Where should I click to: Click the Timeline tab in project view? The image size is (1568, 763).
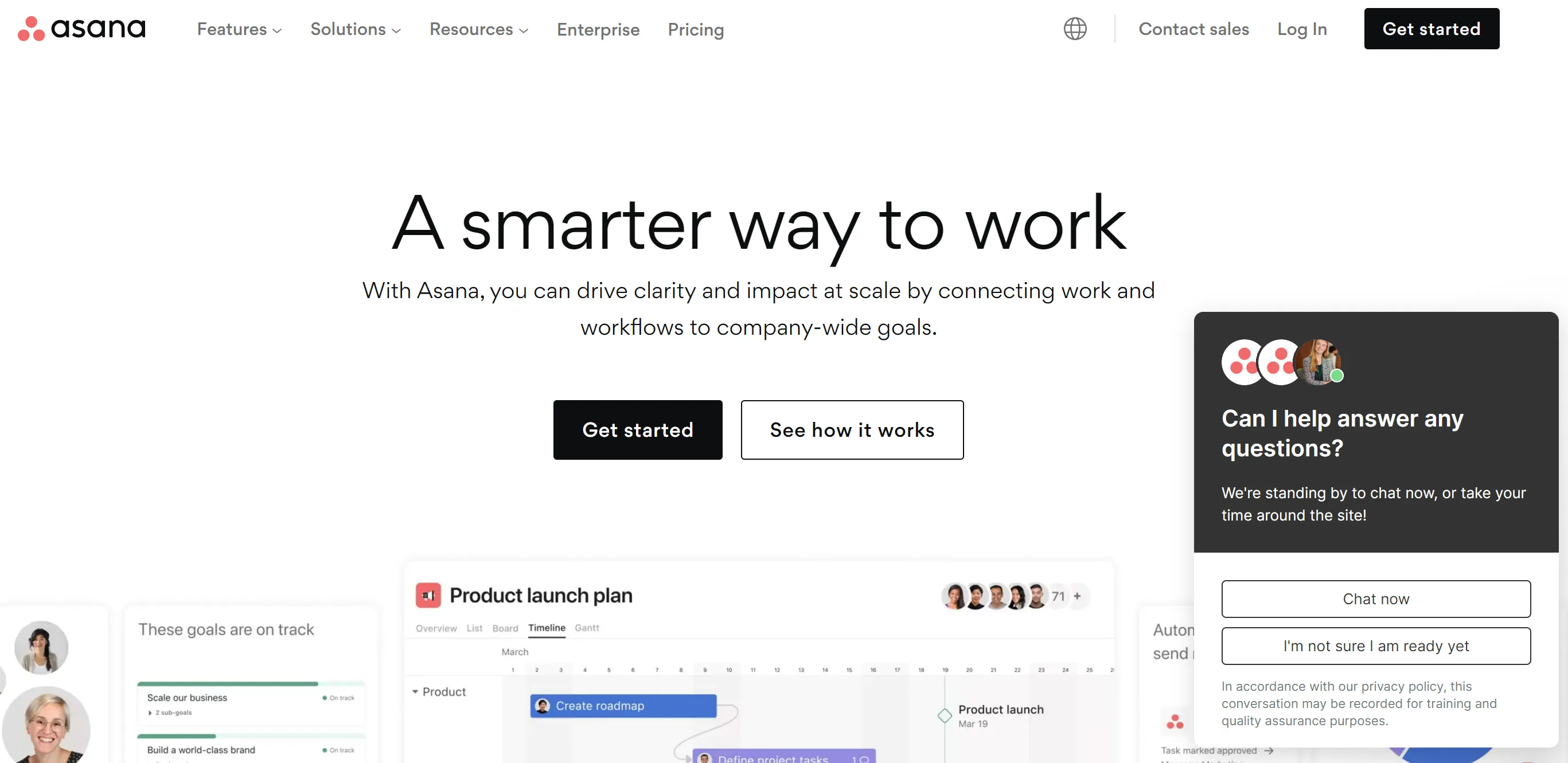(546, 627)
